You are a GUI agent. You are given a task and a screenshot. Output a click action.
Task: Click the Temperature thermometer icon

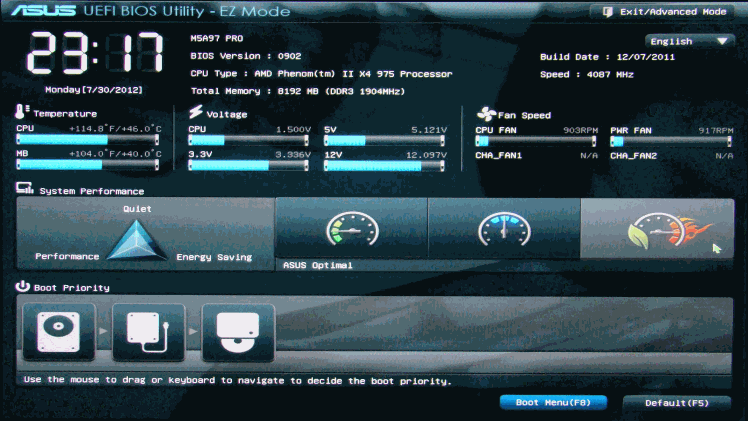pyautogui.click(x=22, y=112)
